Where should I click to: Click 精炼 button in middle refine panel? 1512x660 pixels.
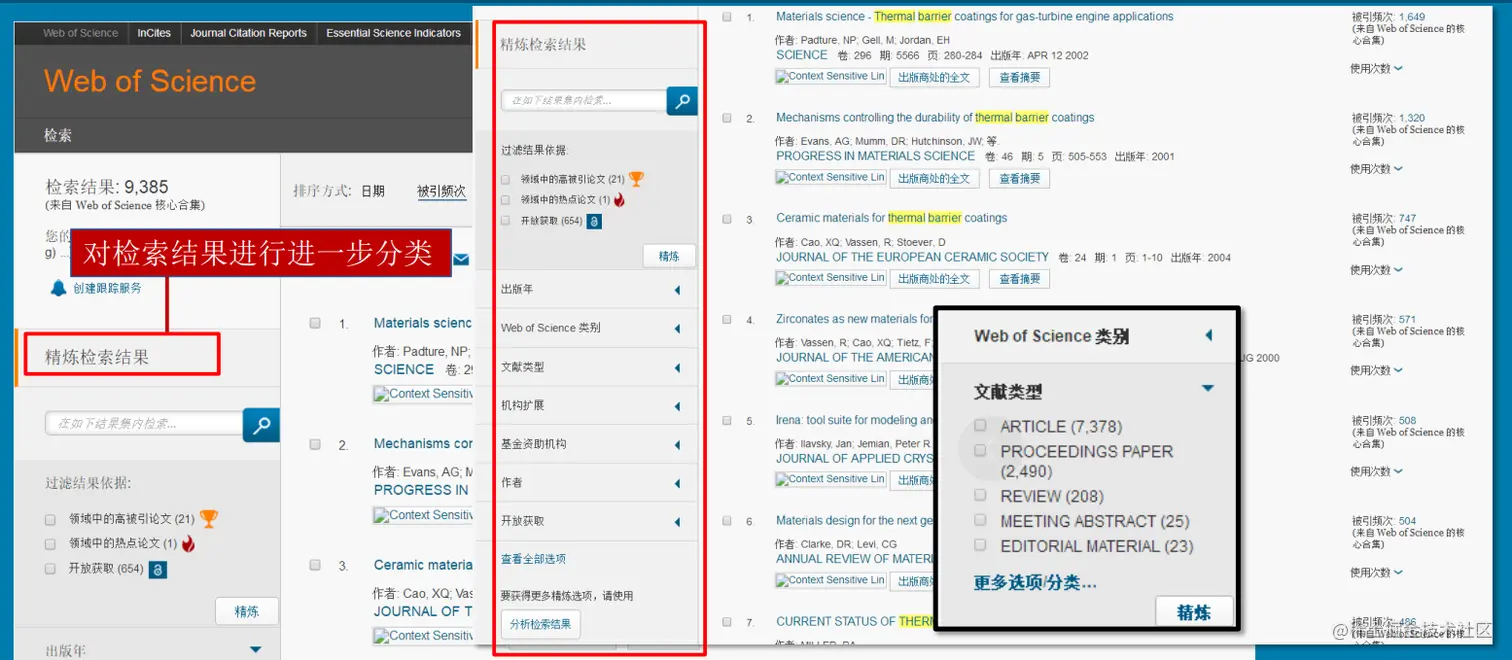click(669, 256)
